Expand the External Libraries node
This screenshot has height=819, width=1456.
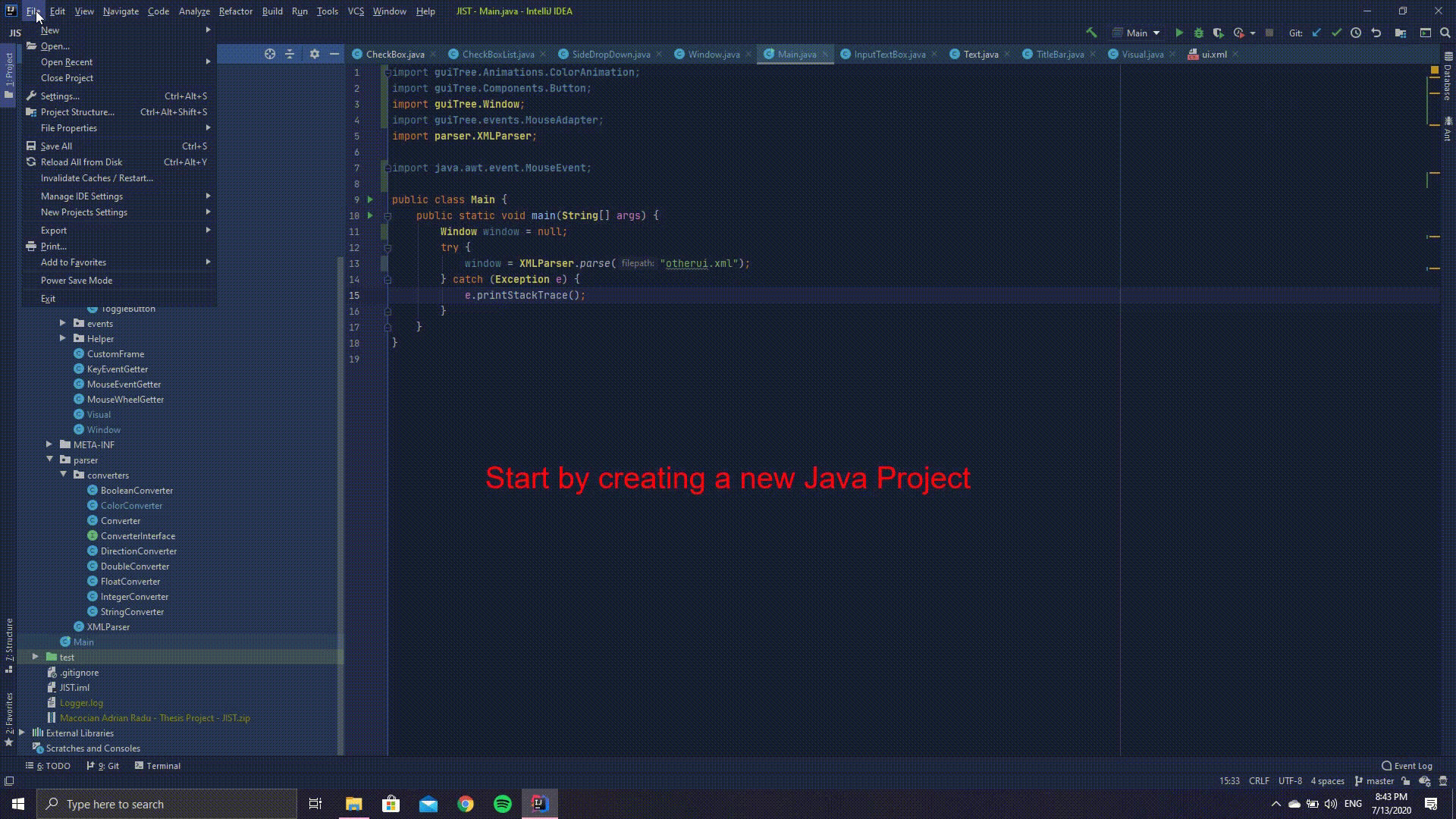point(22,733)
